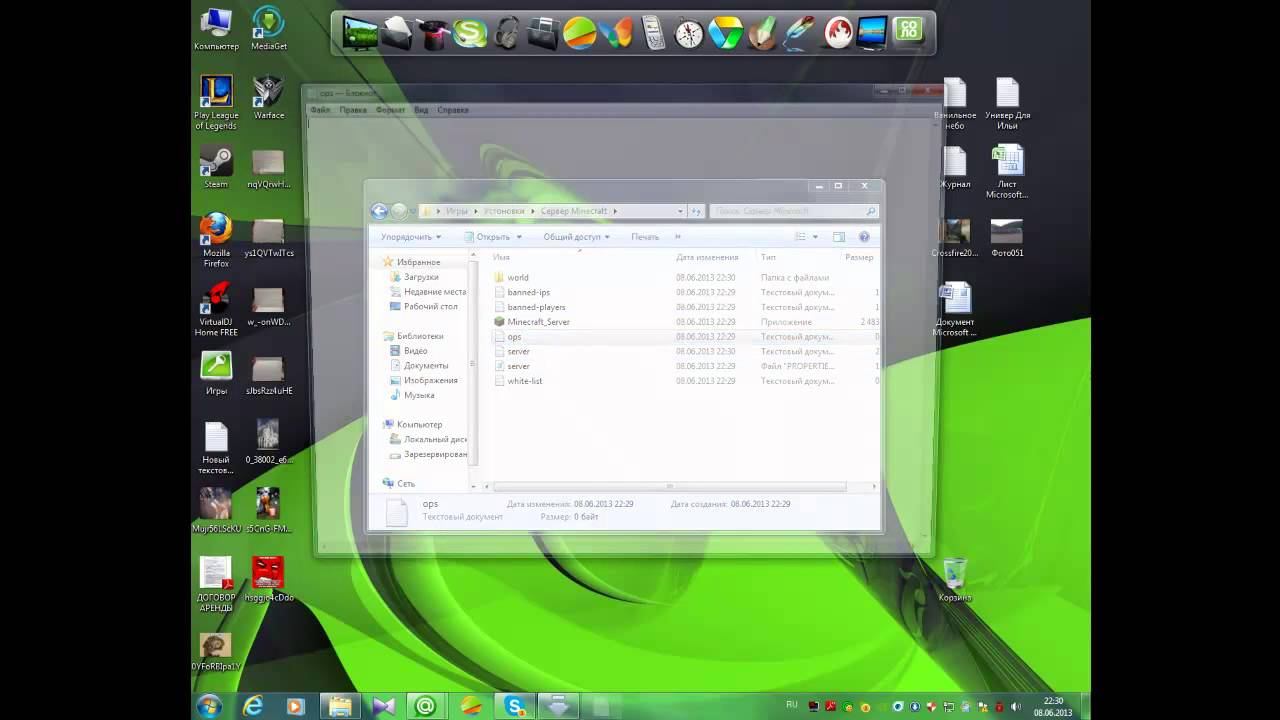
Task: Open the compass icon in the dock
Action: pyautogui.click(x=690, y=33)
